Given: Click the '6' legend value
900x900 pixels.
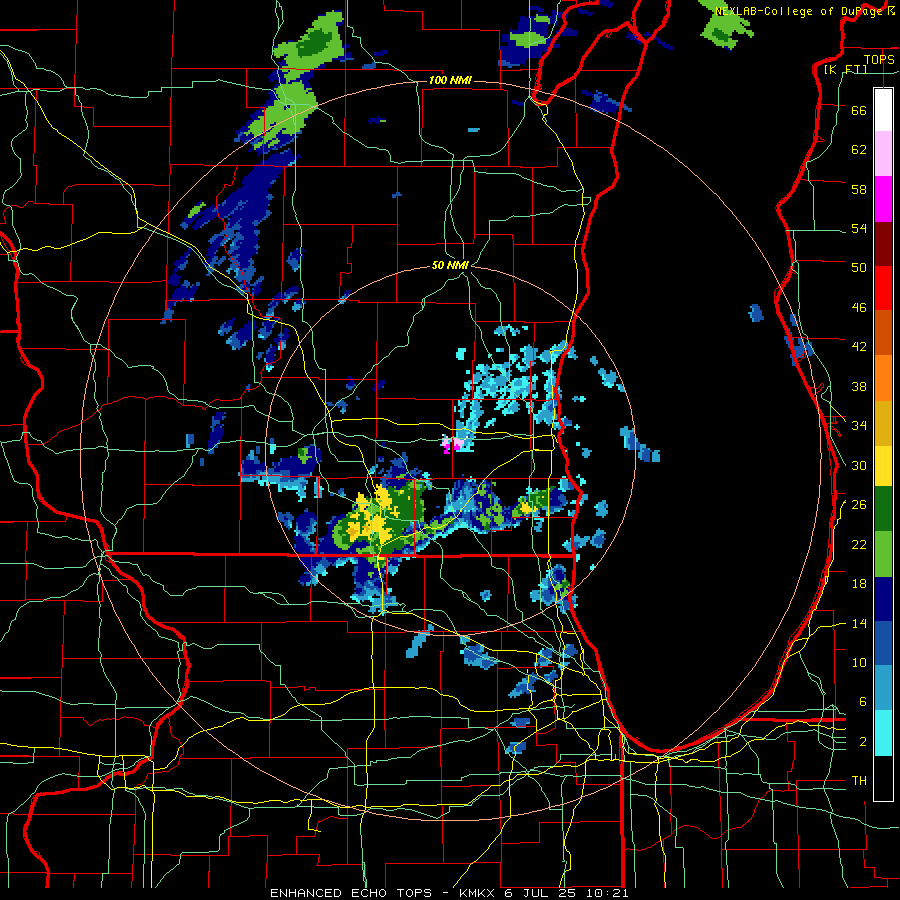Looking at the screenshot, I should [x=863, y=702].
